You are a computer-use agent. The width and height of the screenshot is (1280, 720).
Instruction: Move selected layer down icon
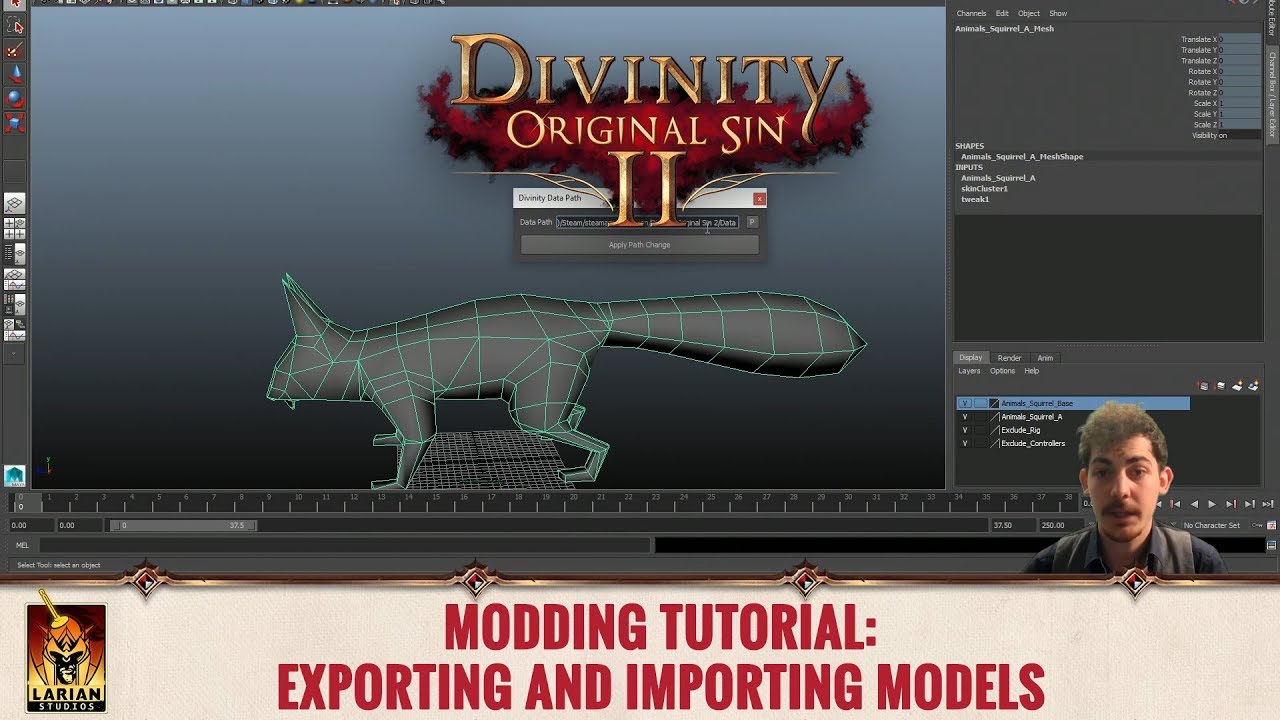[x=1220, y=385]
